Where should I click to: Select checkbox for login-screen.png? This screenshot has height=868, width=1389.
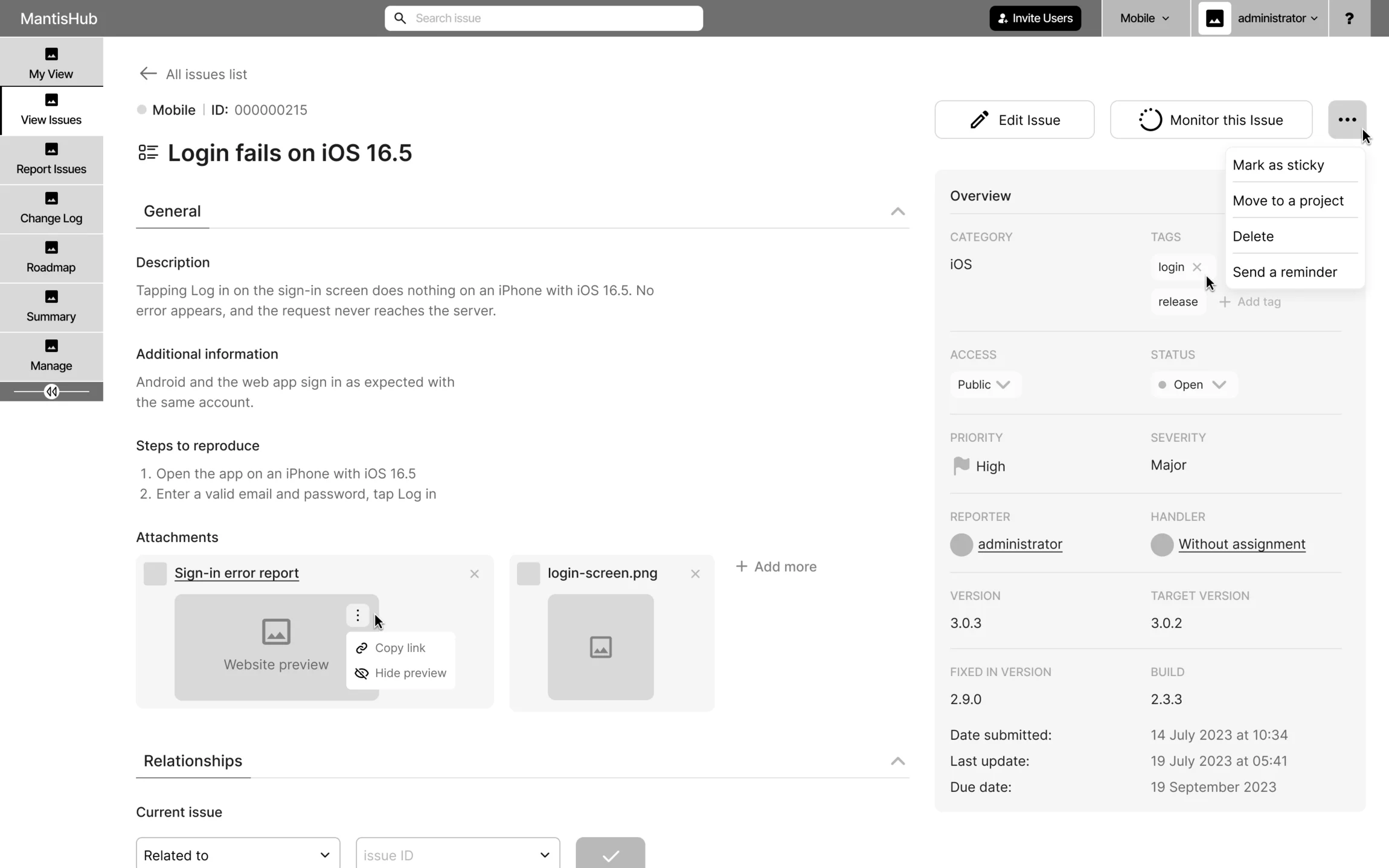pos(528,573)
